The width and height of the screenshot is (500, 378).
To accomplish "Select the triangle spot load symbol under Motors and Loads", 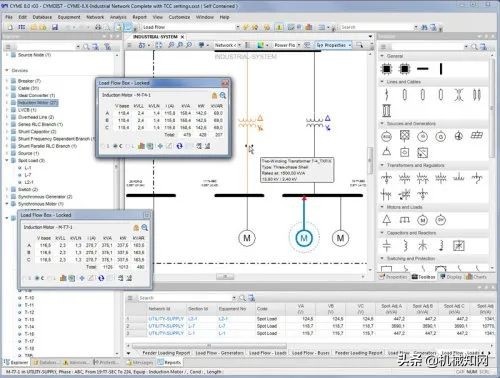I will point(386,220).
